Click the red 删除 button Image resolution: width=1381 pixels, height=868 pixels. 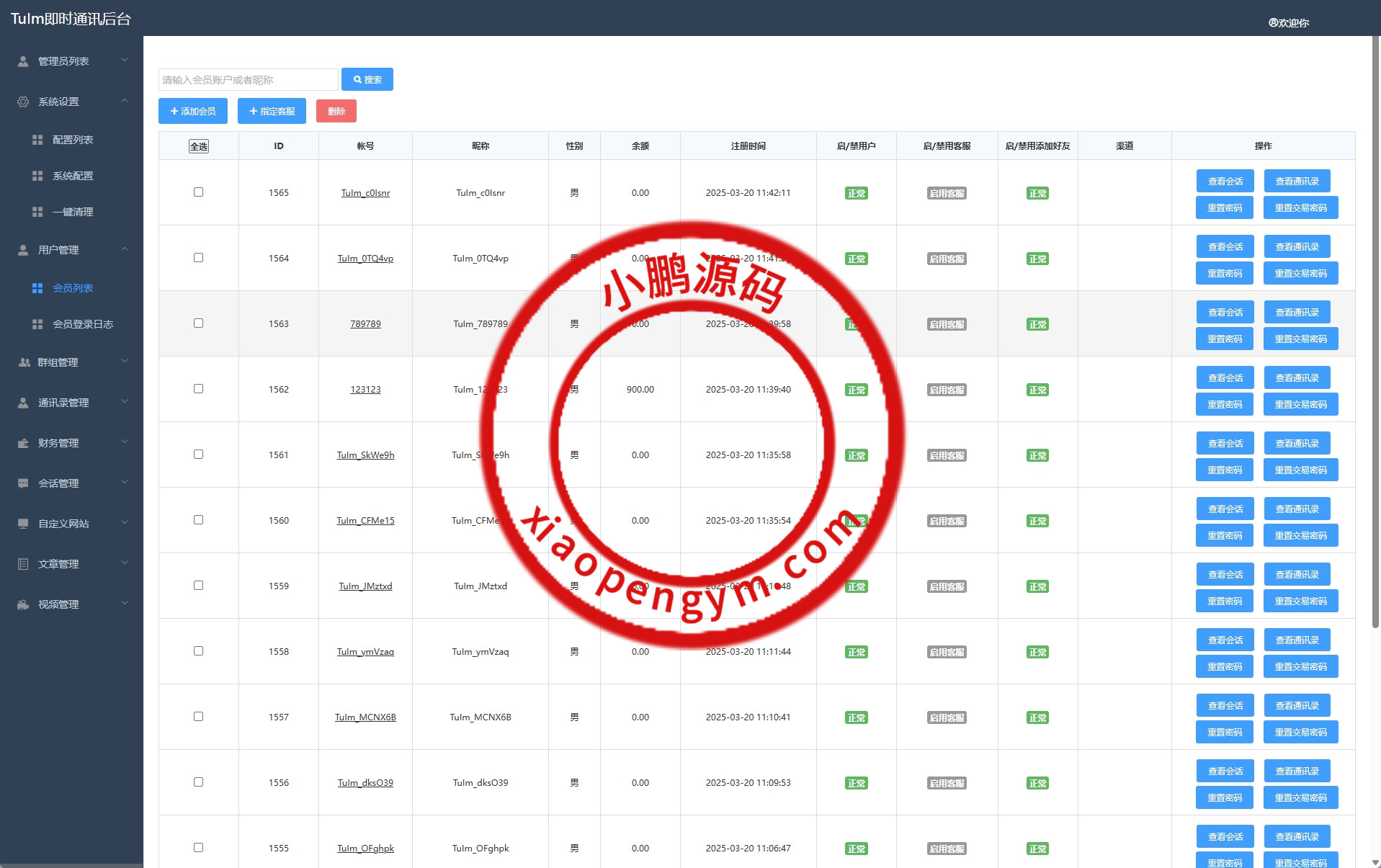pos(336,111)
